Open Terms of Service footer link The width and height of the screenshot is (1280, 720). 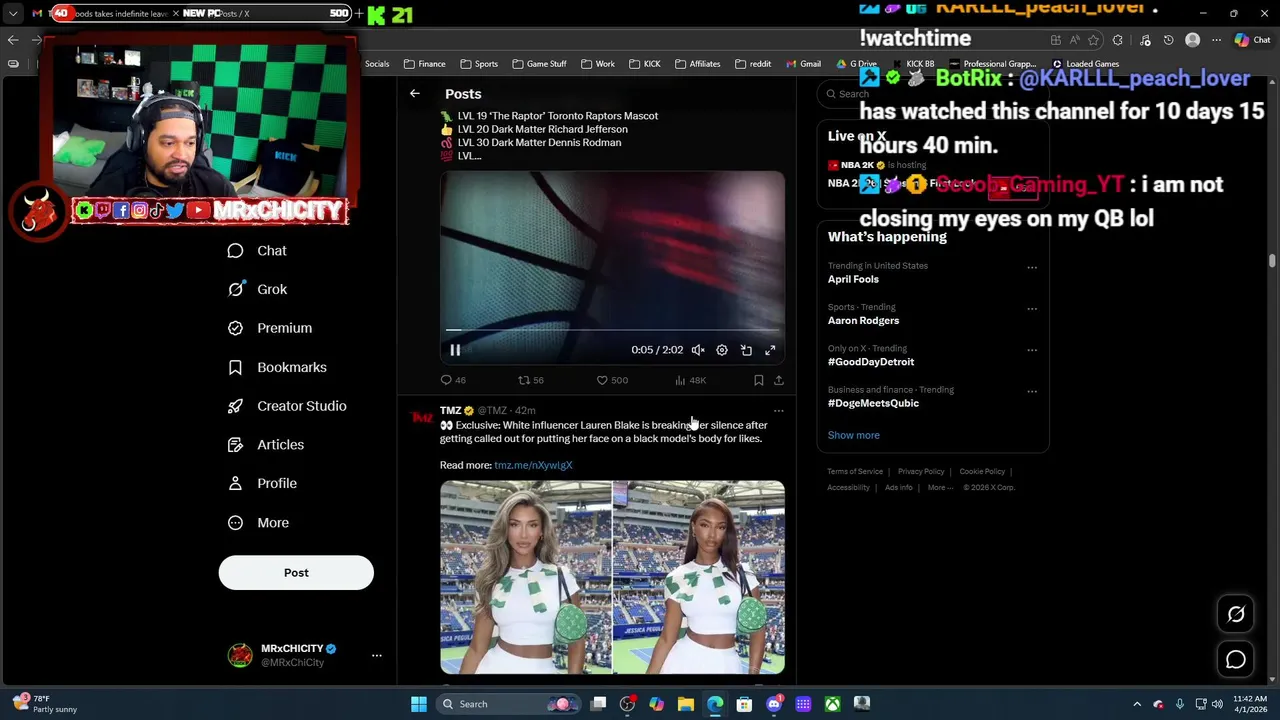click(855, 471)
